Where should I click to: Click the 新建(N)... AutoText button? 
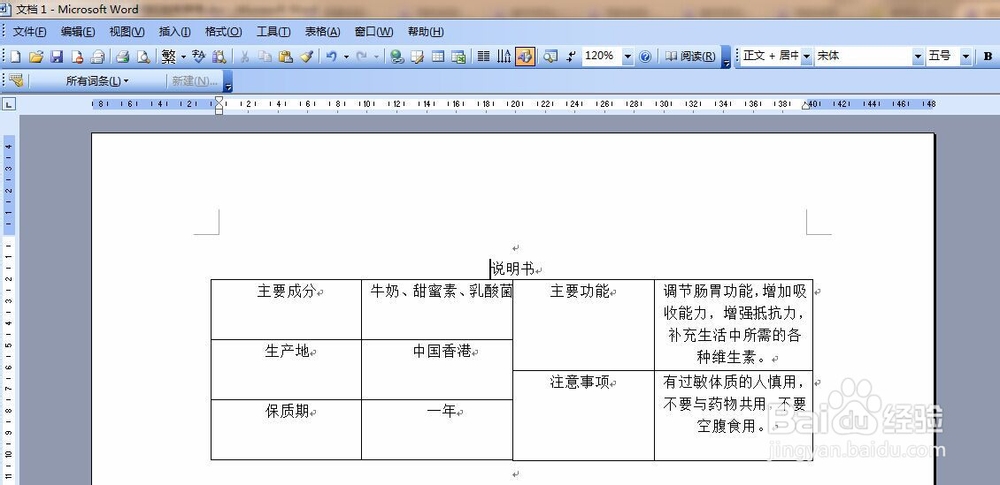[x=195, y=81]
